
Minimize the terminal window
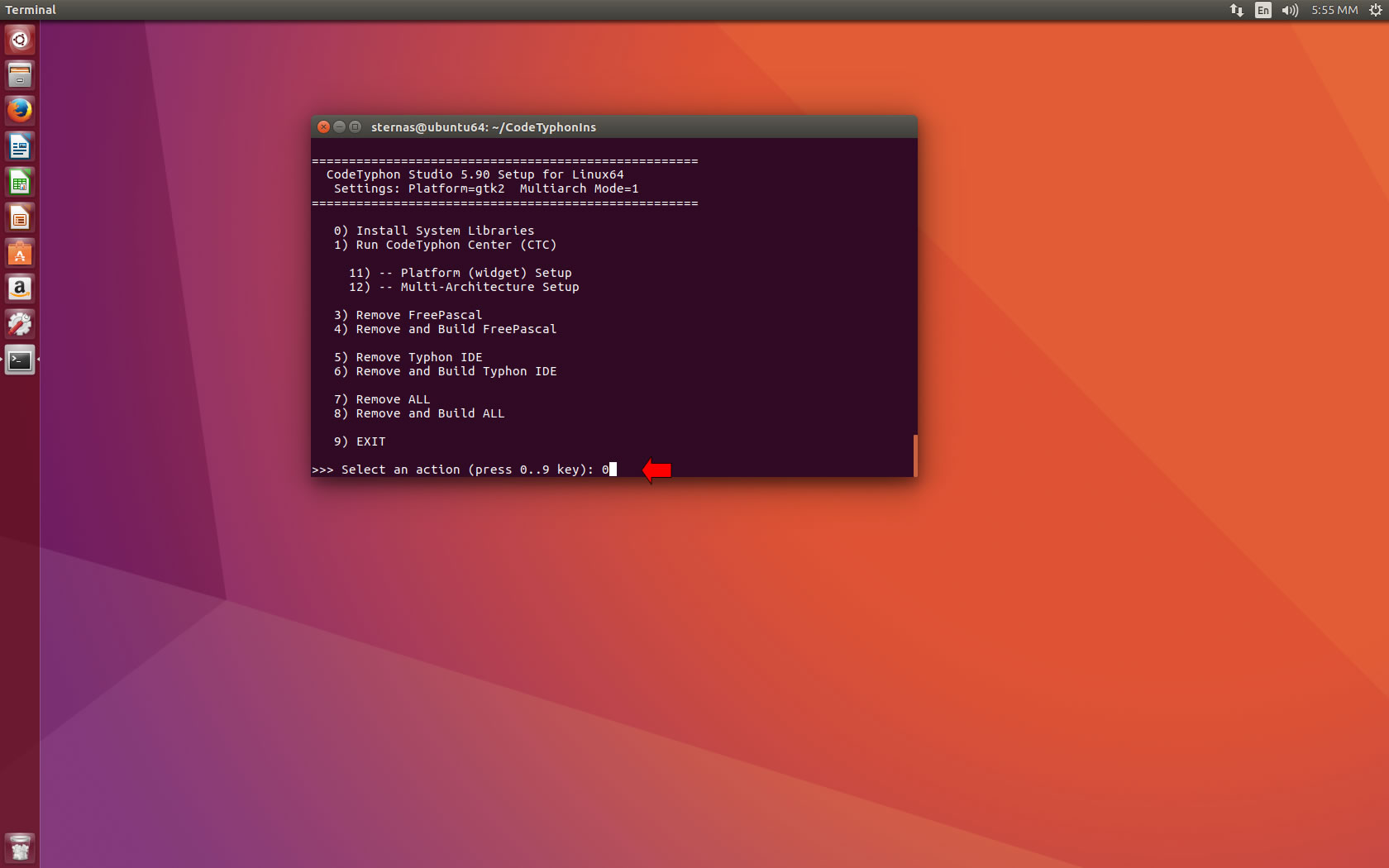[x=339, y=126]
